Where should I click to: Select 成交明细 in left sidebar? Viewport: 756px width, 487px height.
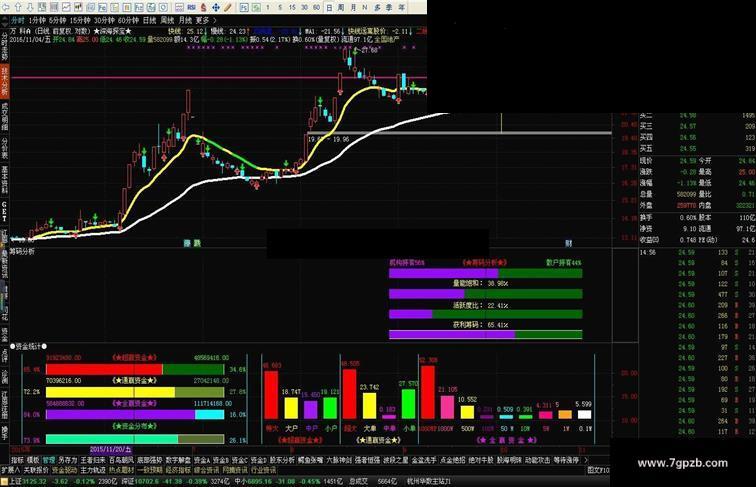click(4, 116)
